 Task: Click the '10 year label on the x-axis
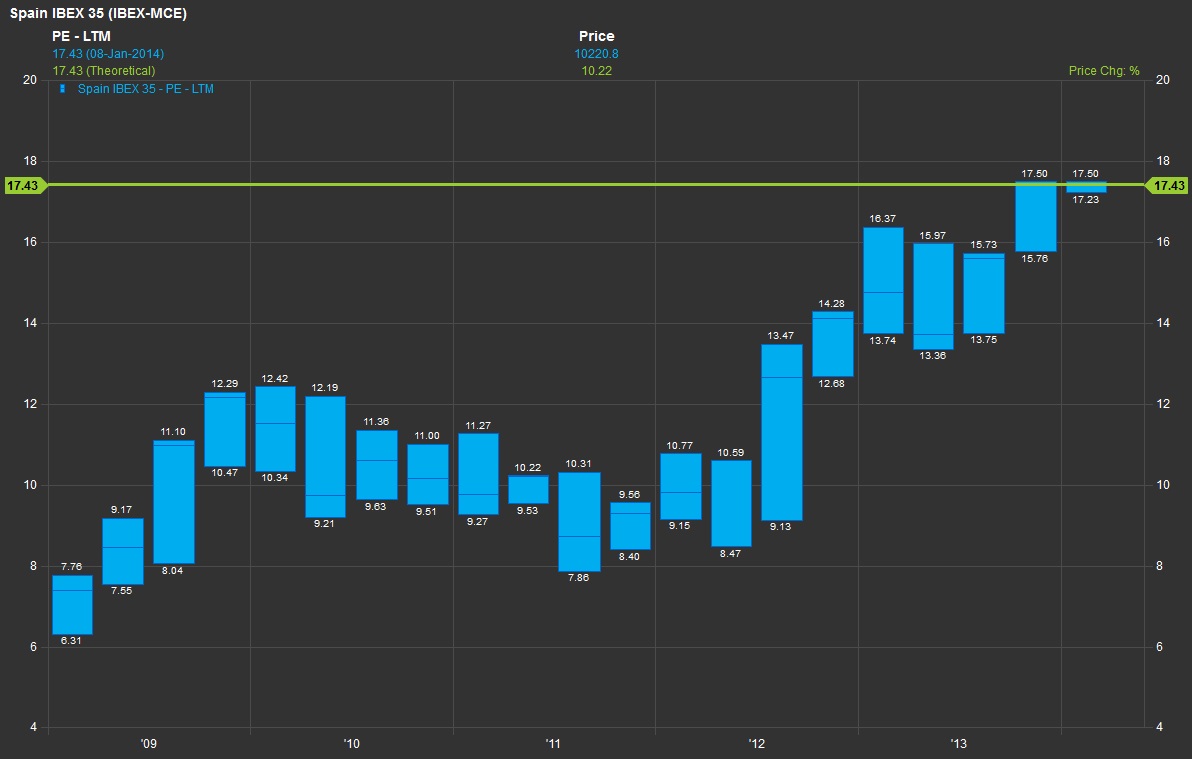351,744
